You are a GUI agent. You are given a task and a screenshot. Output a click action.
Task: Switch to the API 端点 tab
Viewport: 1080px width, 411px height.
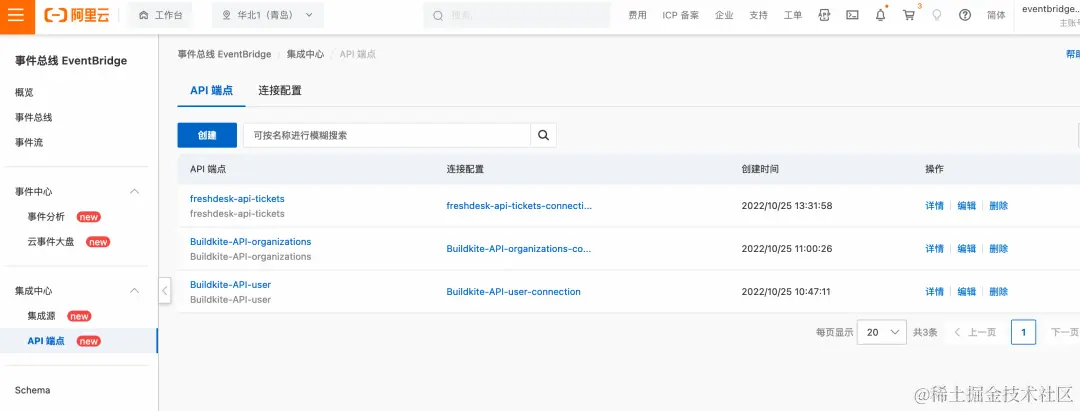[211, 90]
